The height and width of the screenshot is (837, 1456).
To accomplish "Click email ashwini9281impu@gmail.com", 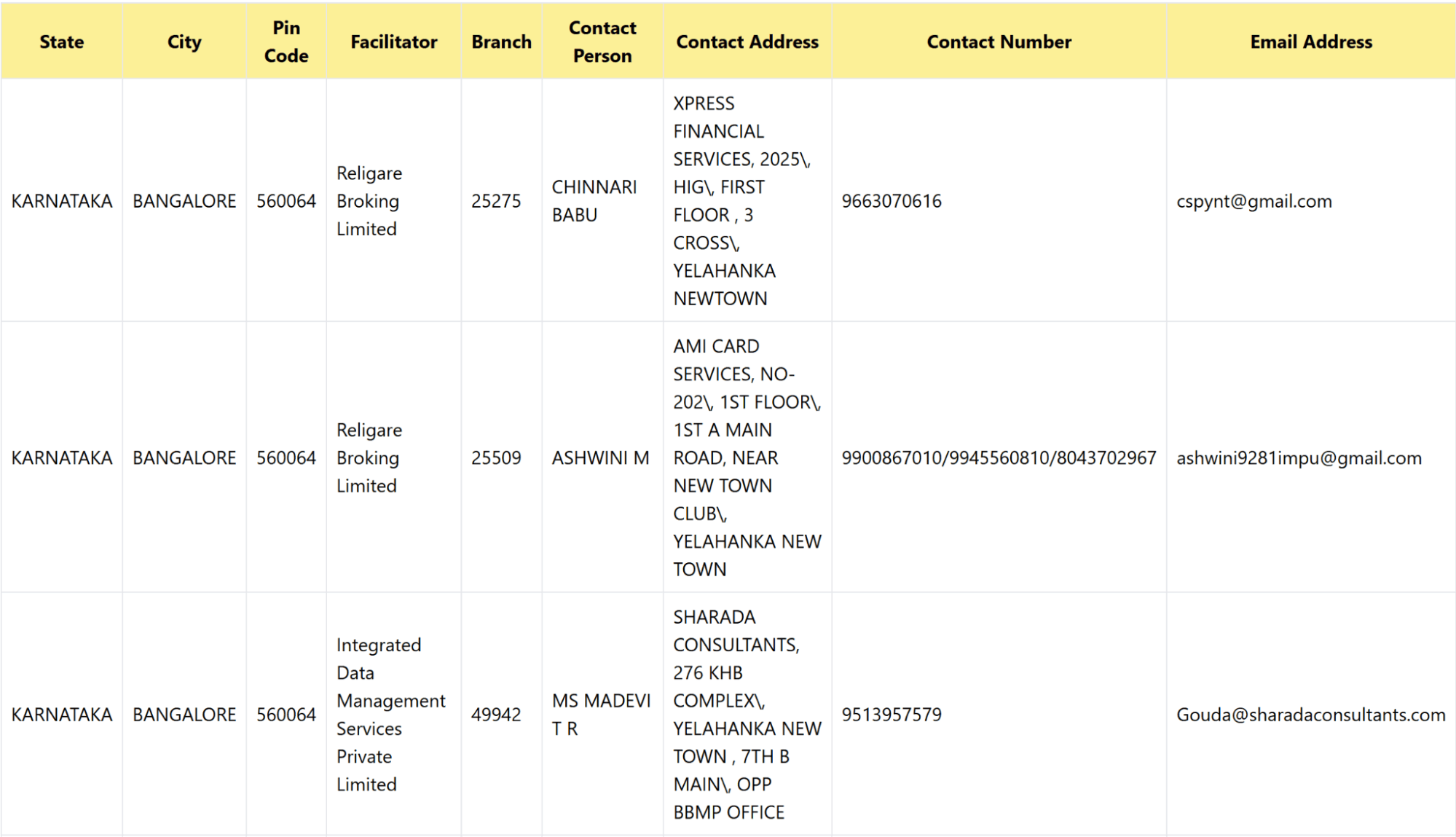I will (x=1299, y=459).
